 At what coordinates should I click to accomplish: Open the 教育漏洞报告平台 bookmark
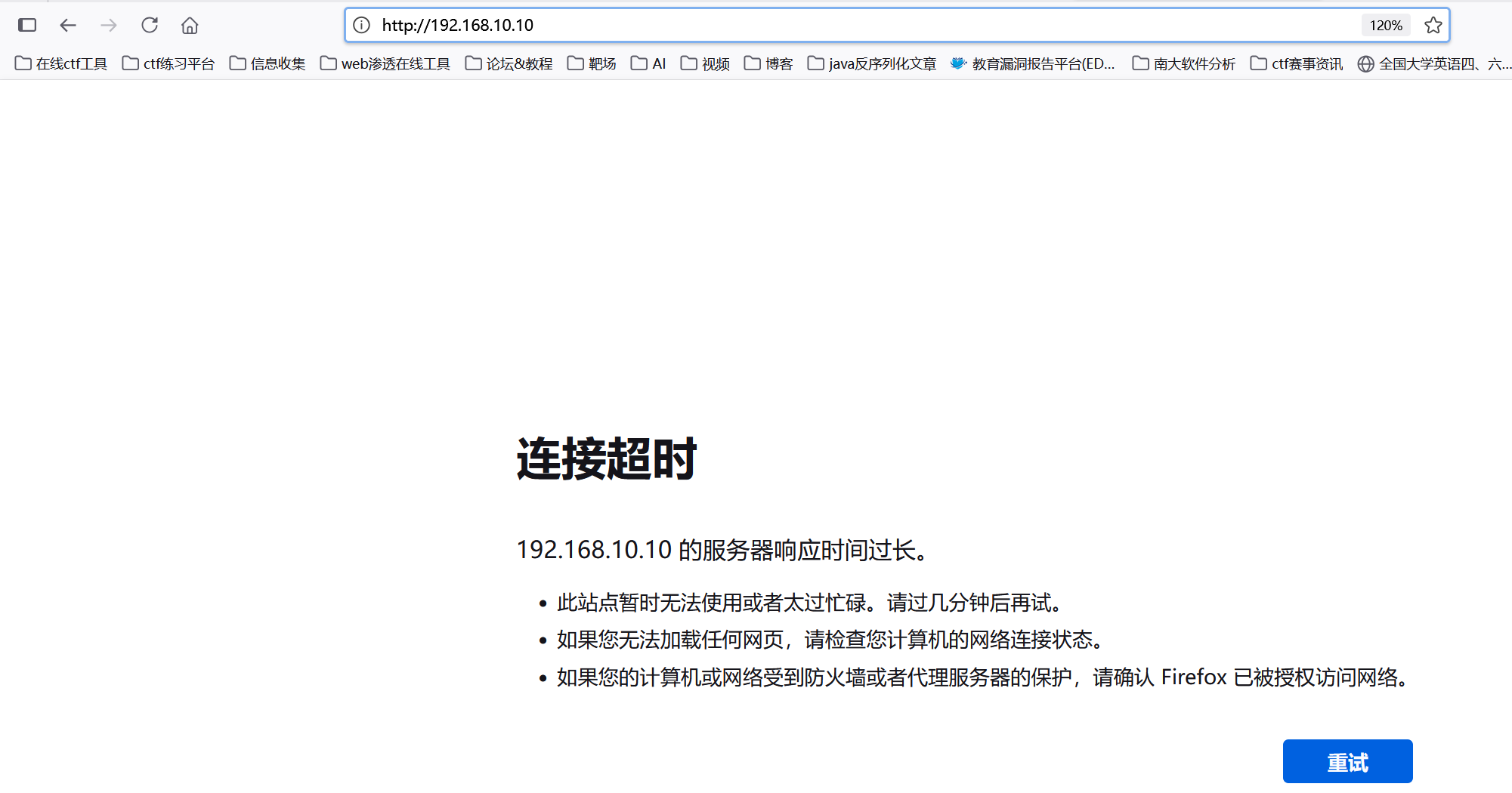point(1033,63)
